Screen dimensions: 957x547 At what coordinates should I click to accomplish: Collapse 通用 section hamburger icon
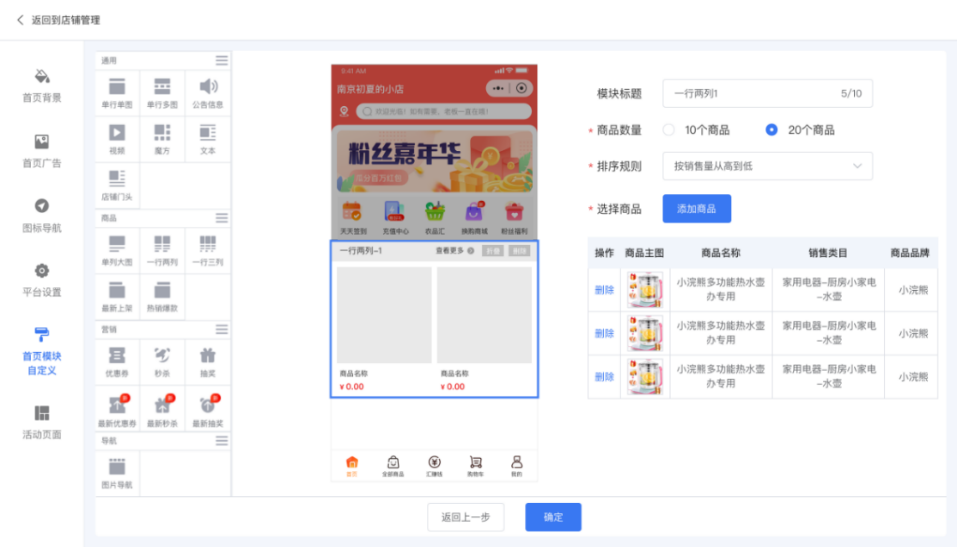tap(222, 60)
